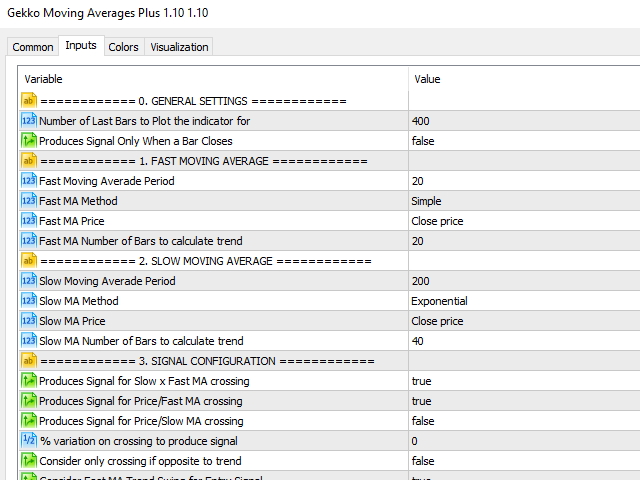Click the integer icon beside Slow Moving Average Period
The height and width of the screenshot is (480, 640).
coord(28,281)
